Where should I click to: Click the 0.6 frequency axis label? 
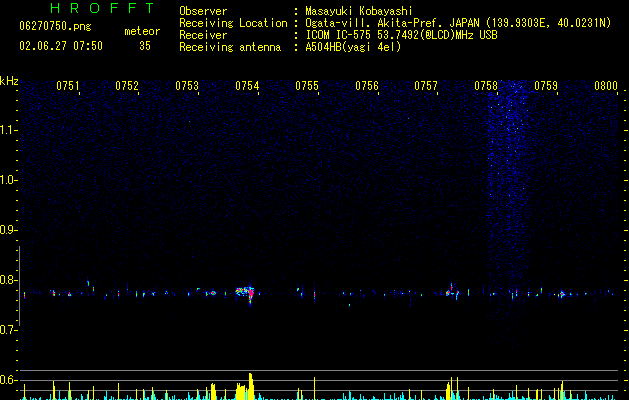8,380
